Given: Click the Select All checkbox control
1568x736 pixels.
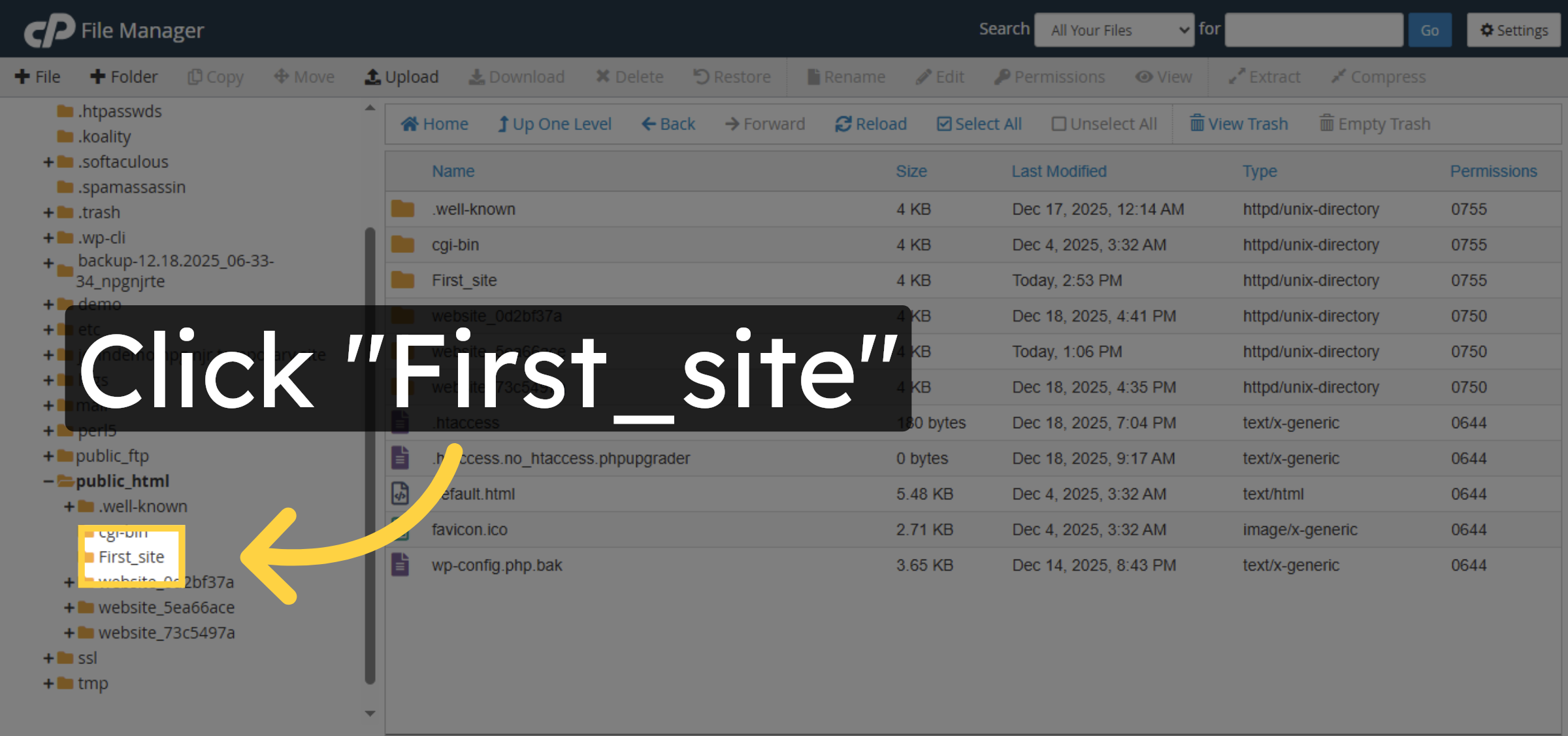Looking at the screenshot, I should [944, 124].
